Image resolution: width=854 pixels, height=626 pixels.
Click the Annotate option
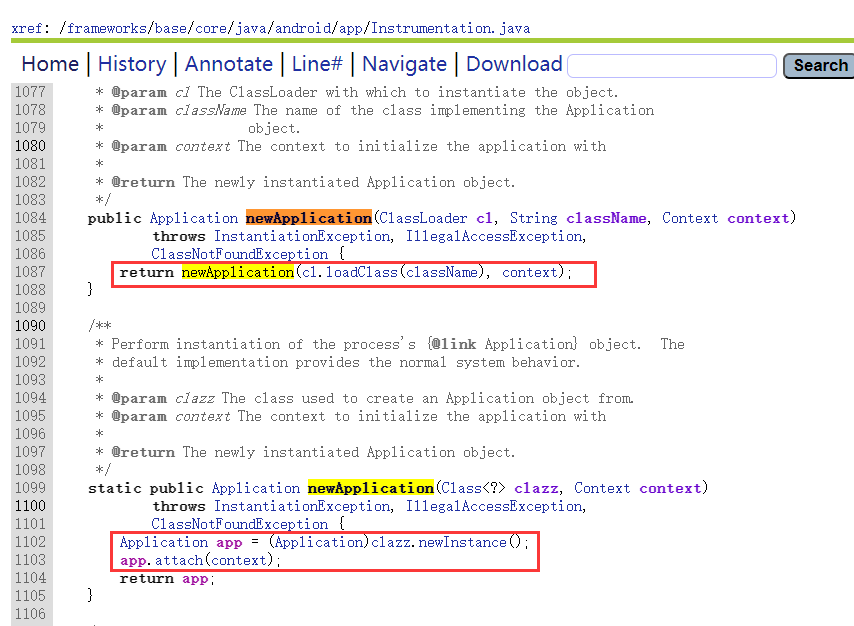click(x=229, y=64)
